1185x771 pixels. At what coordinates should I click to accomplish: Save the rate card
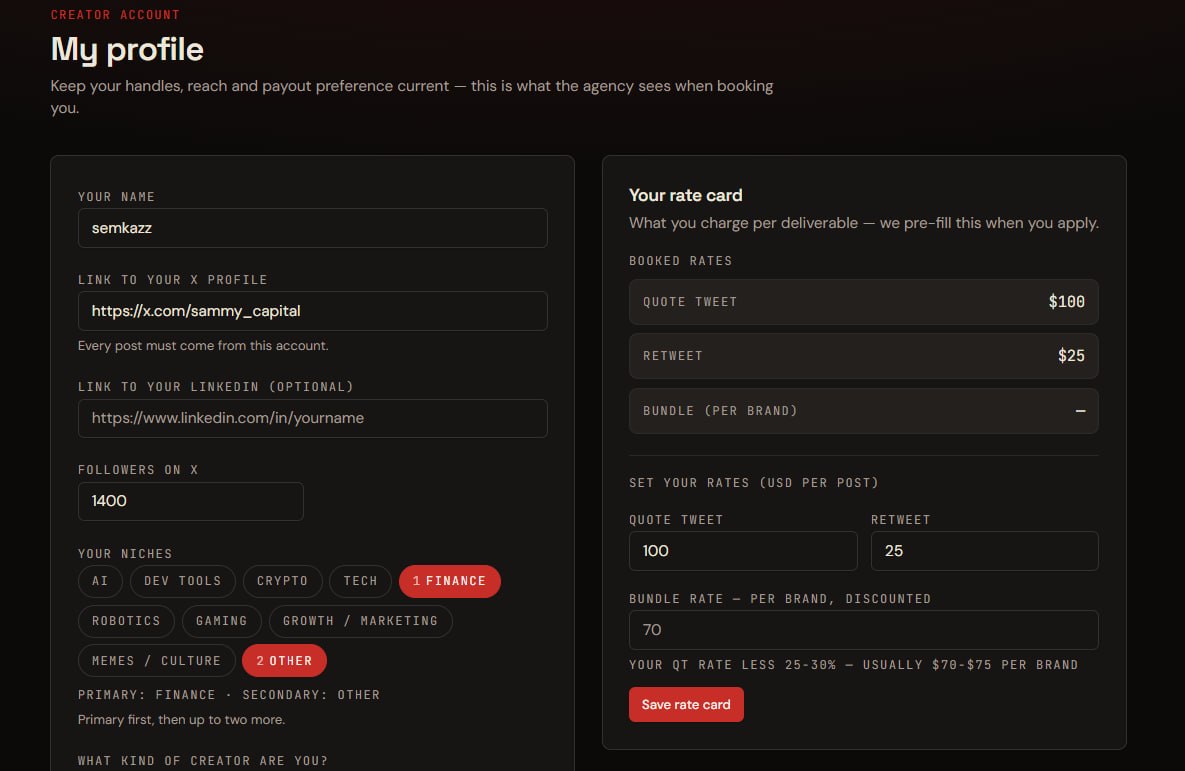click(x=686, y=704)
